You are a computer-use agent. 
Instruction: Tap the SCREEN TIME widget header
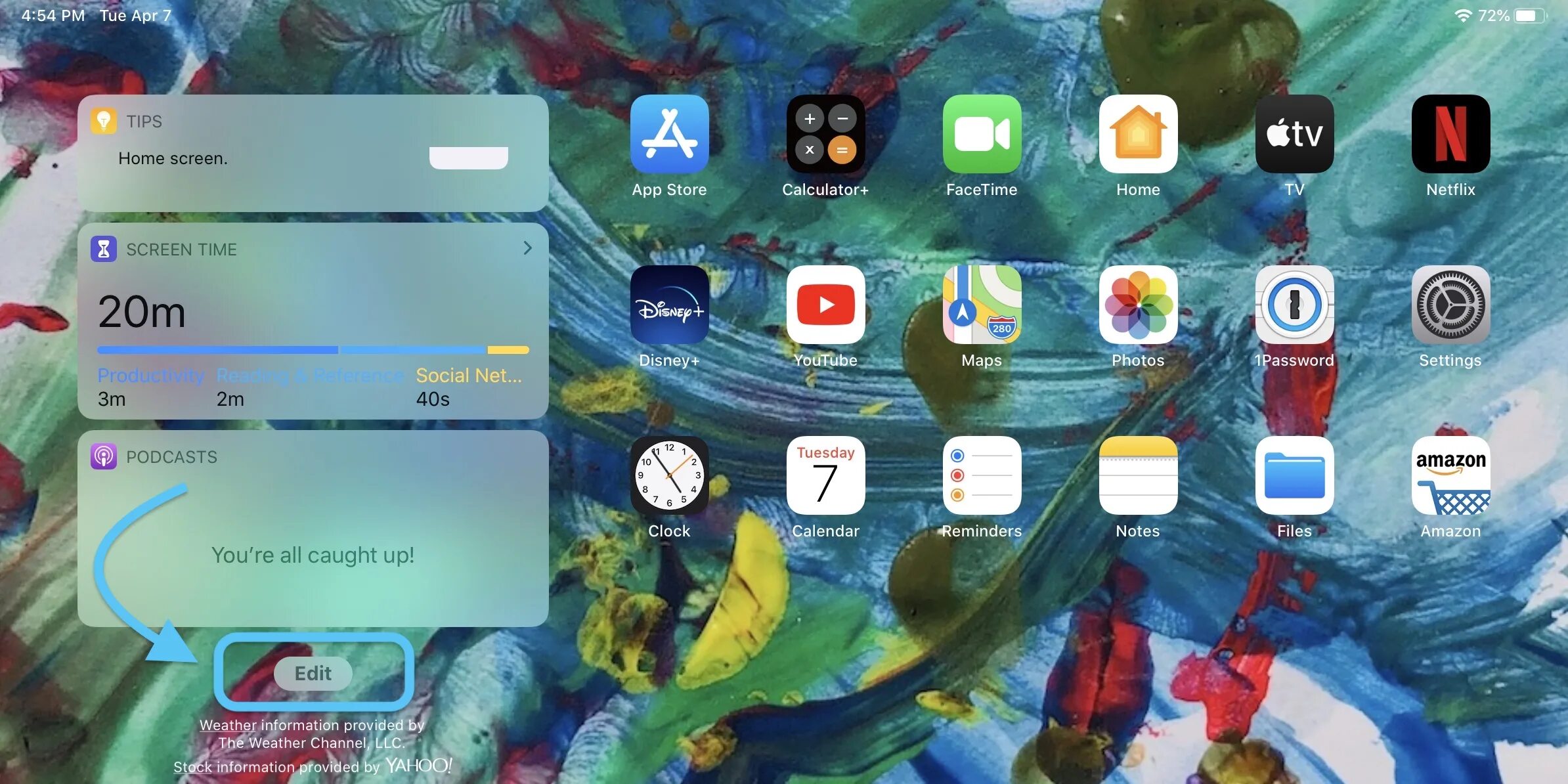pos(181,250)
